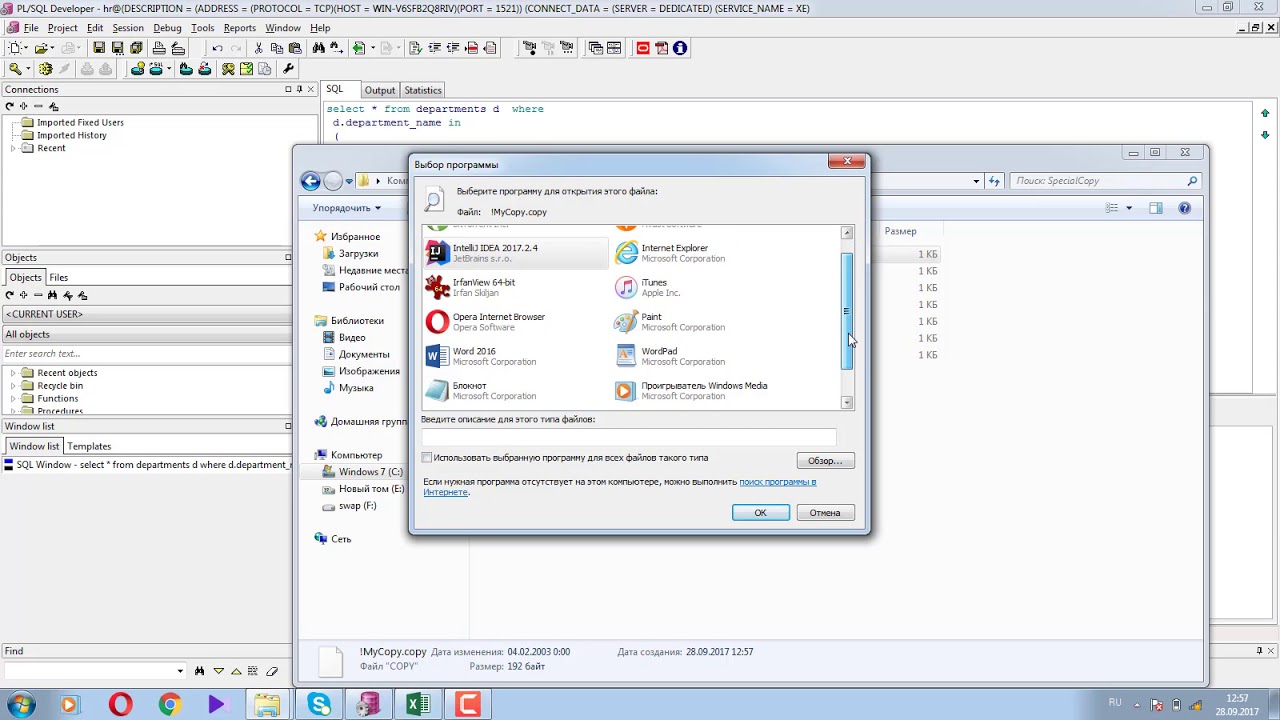This screenshot has height=720, width=1280.
Task: Expand the Recycle bin tree node
Action: click(14, 386)
